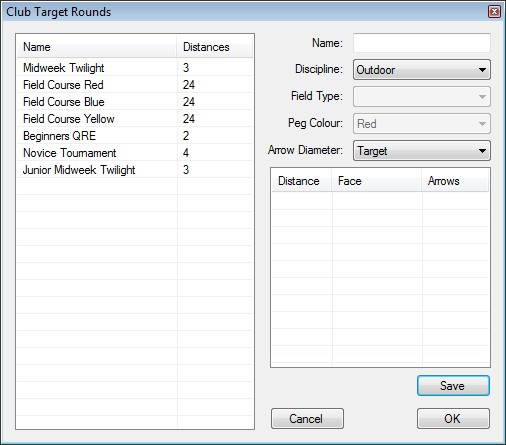The height and width of the screenshot is (445, 506).
Task: Confirm with the OK button
Action: tap(453, 418)
